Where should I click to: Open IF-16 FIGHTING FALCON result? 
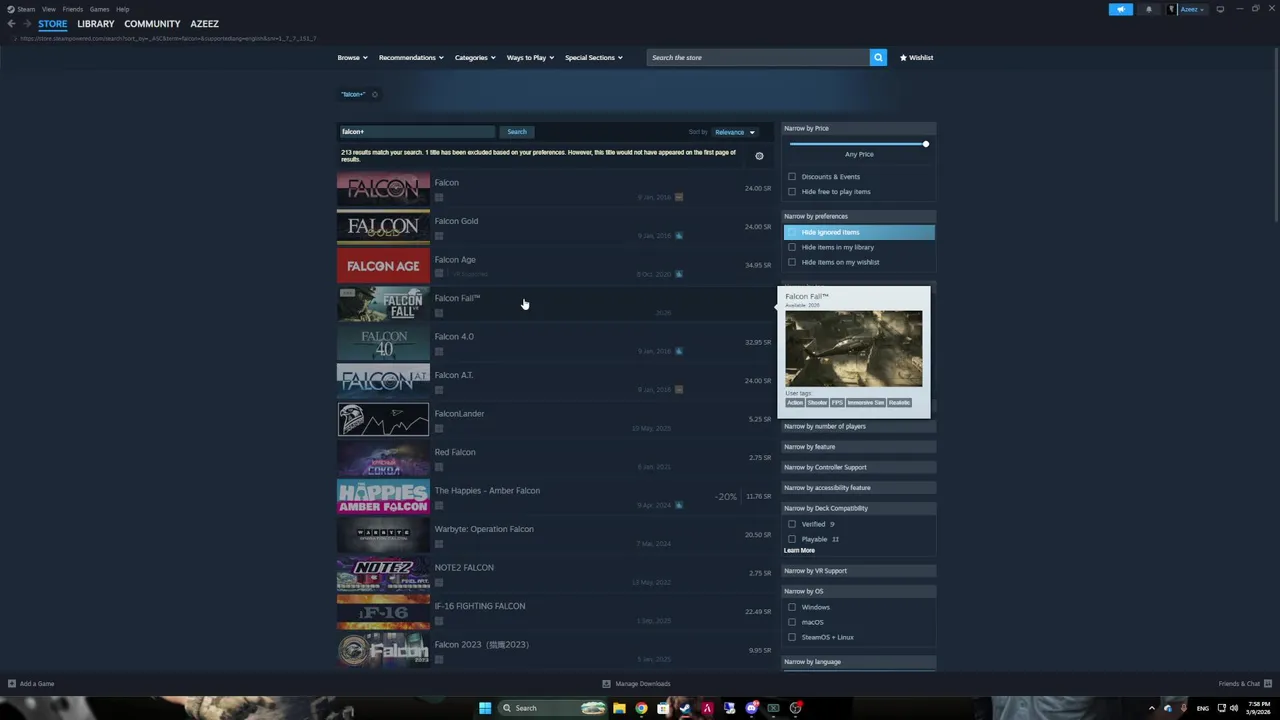click(x=554, y=612)
